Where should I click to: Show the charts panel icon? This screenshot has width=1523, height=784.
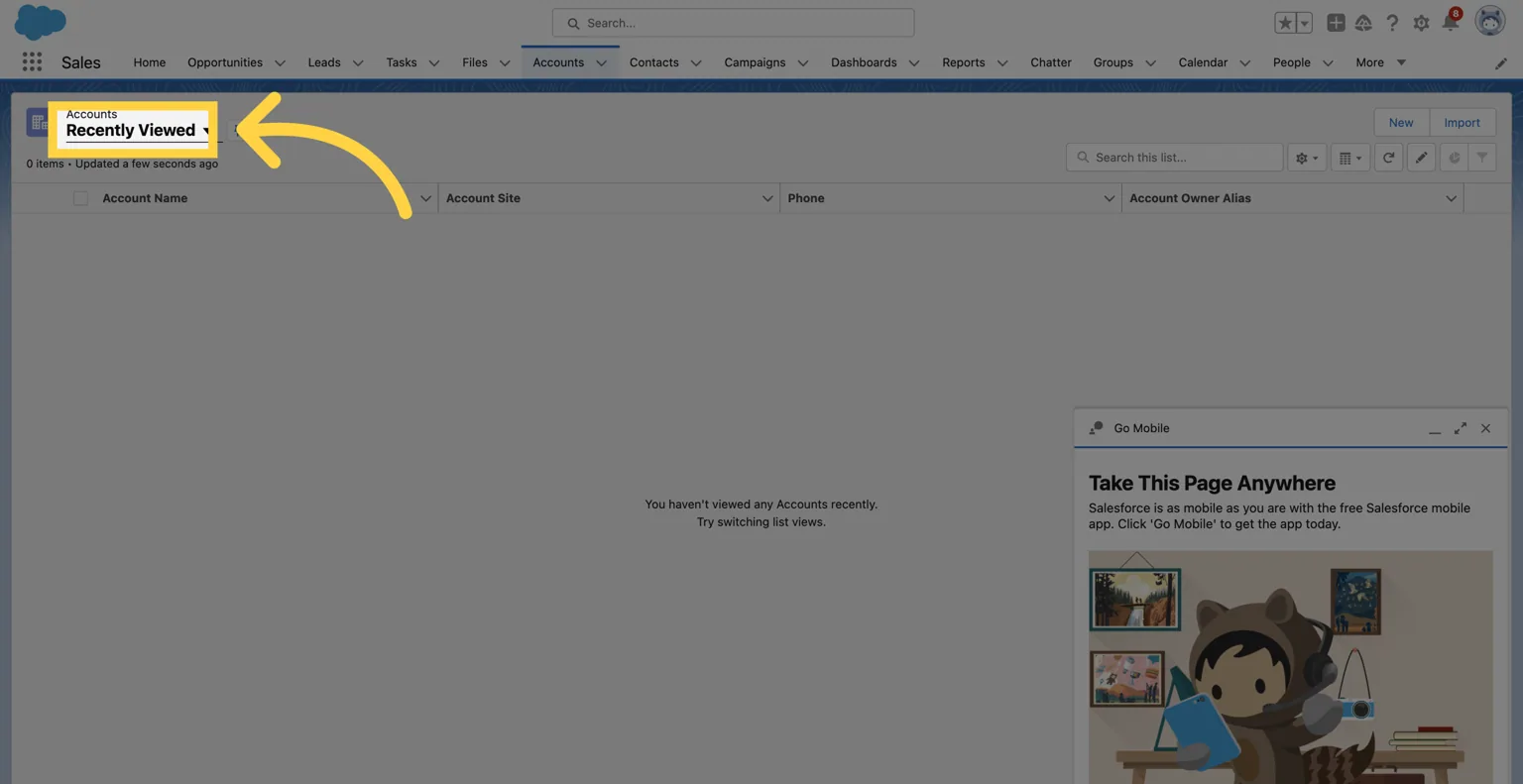pyautogui.click(x=1454, y=158)
